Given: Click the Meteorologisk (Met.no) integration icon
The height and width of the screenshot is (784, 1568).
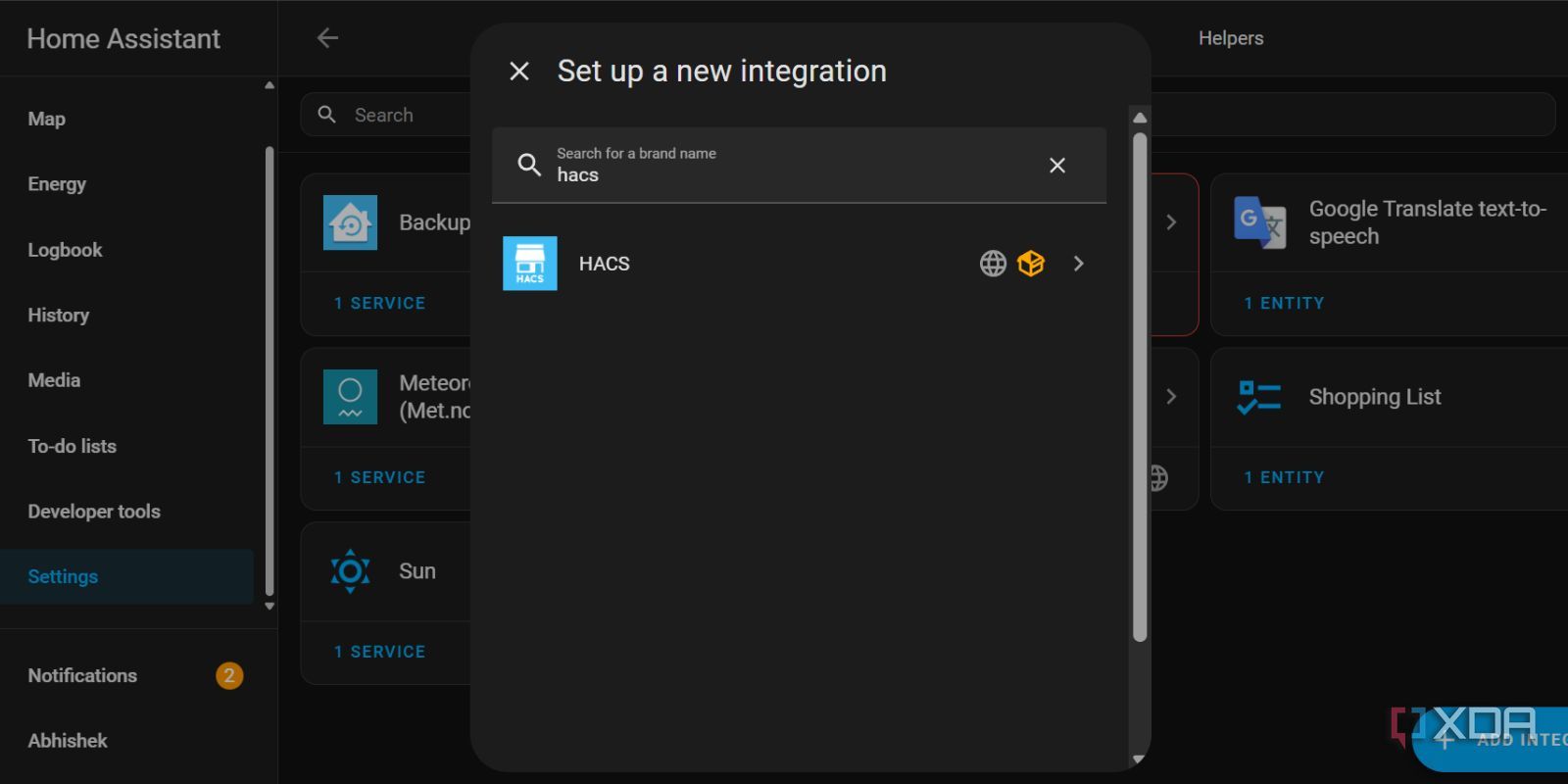Looking at the screenshot, I should (x=351, y=397).
